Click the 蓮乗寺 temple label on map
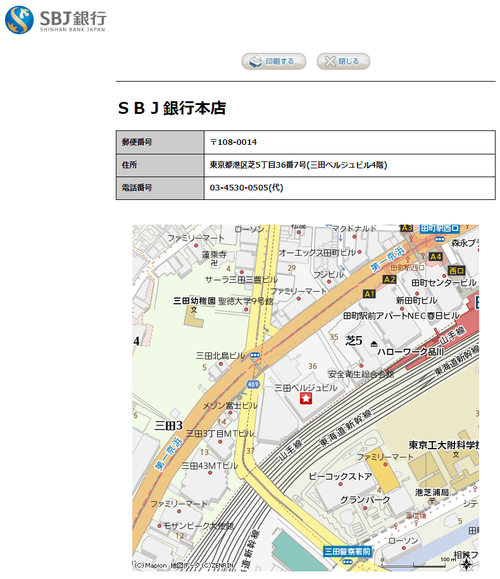 click(214, 254)
